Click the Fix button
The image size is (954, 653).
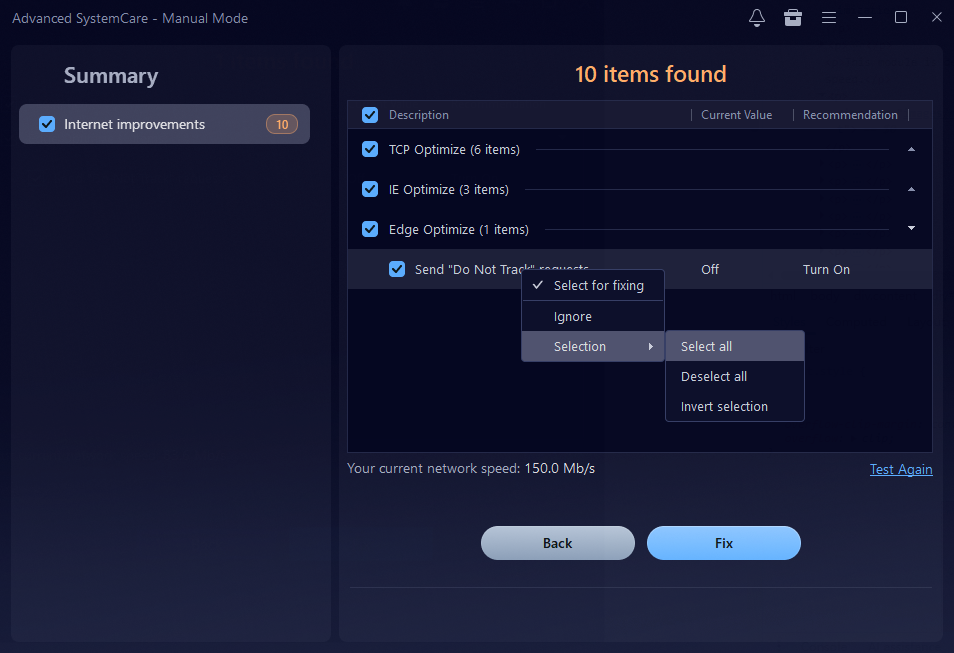click(x=724, y=543)
